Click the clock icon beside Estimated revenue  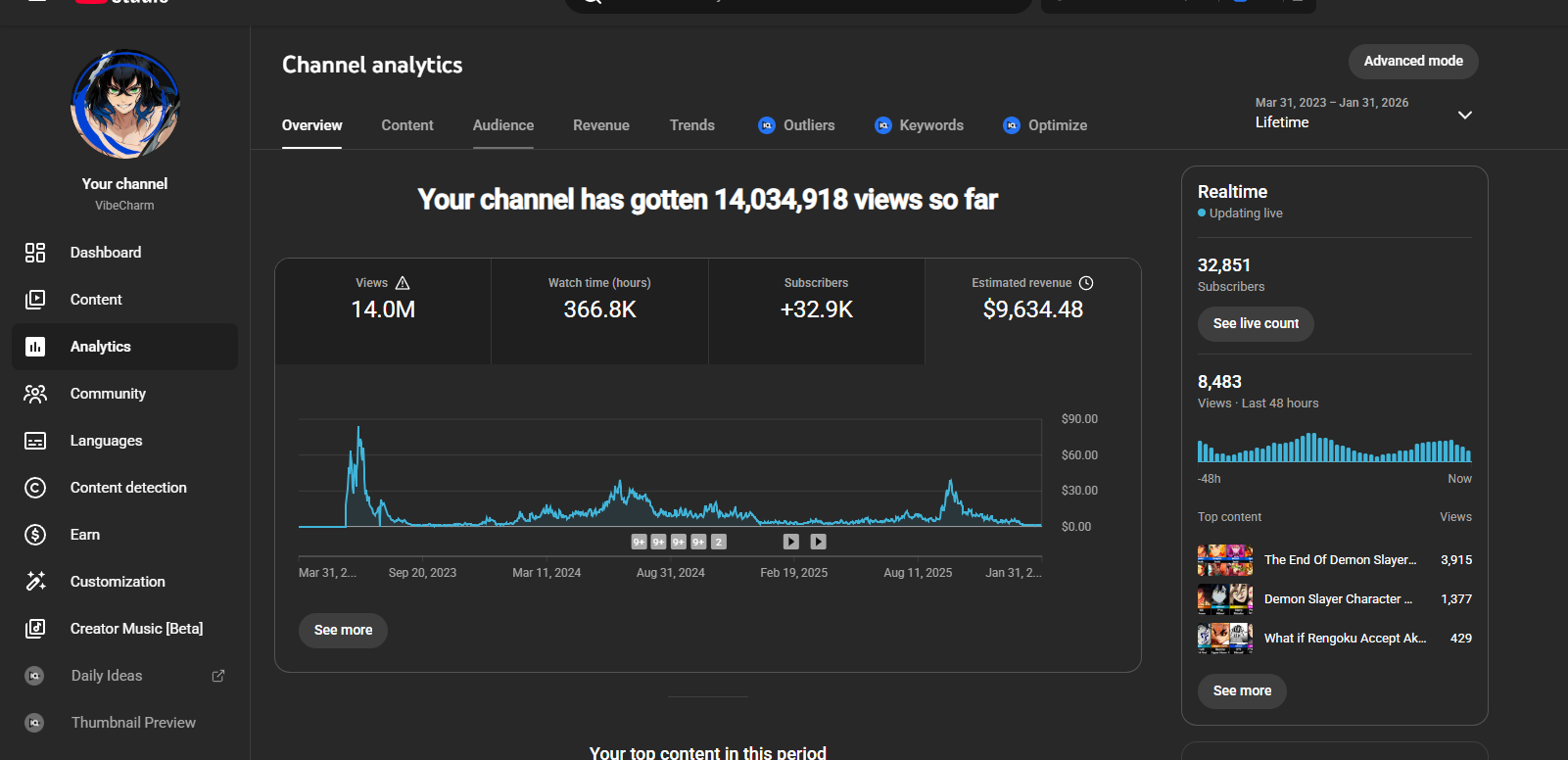tap(1086, 283)
